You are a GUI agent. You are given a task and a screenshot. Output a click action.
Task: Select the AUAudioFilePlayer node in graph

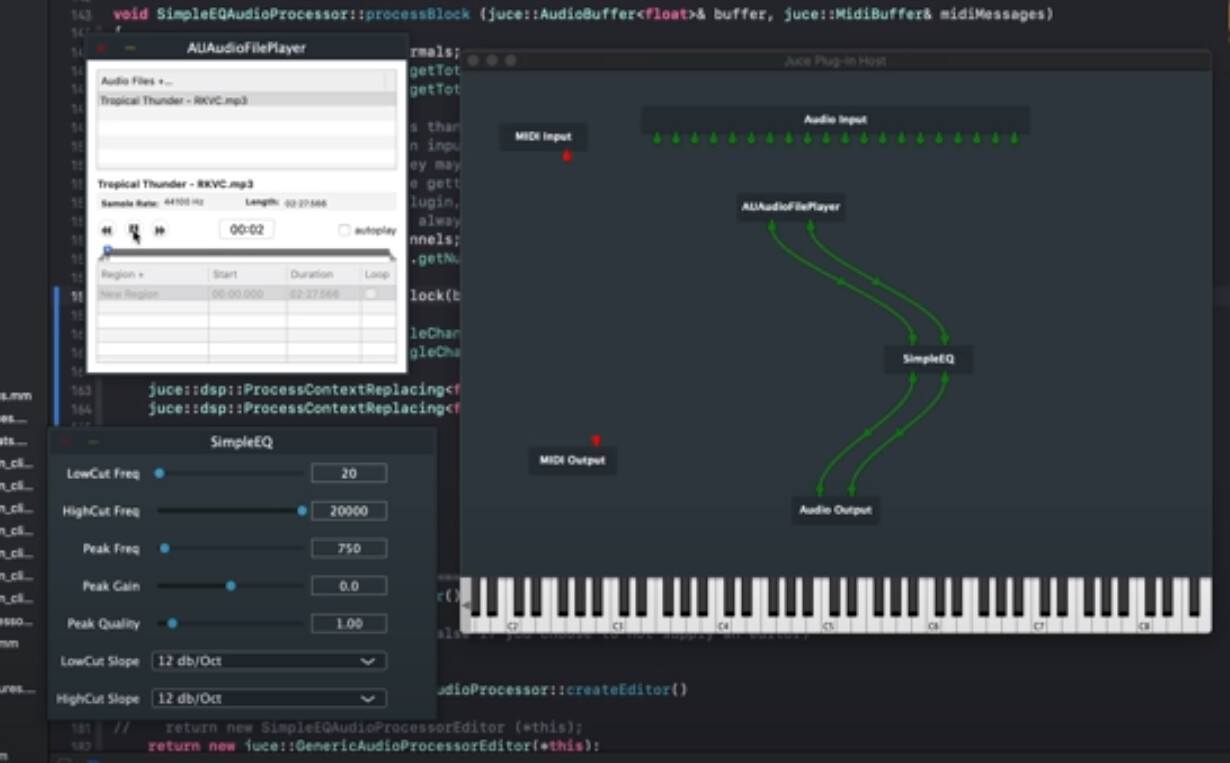[x=790, y=207]
